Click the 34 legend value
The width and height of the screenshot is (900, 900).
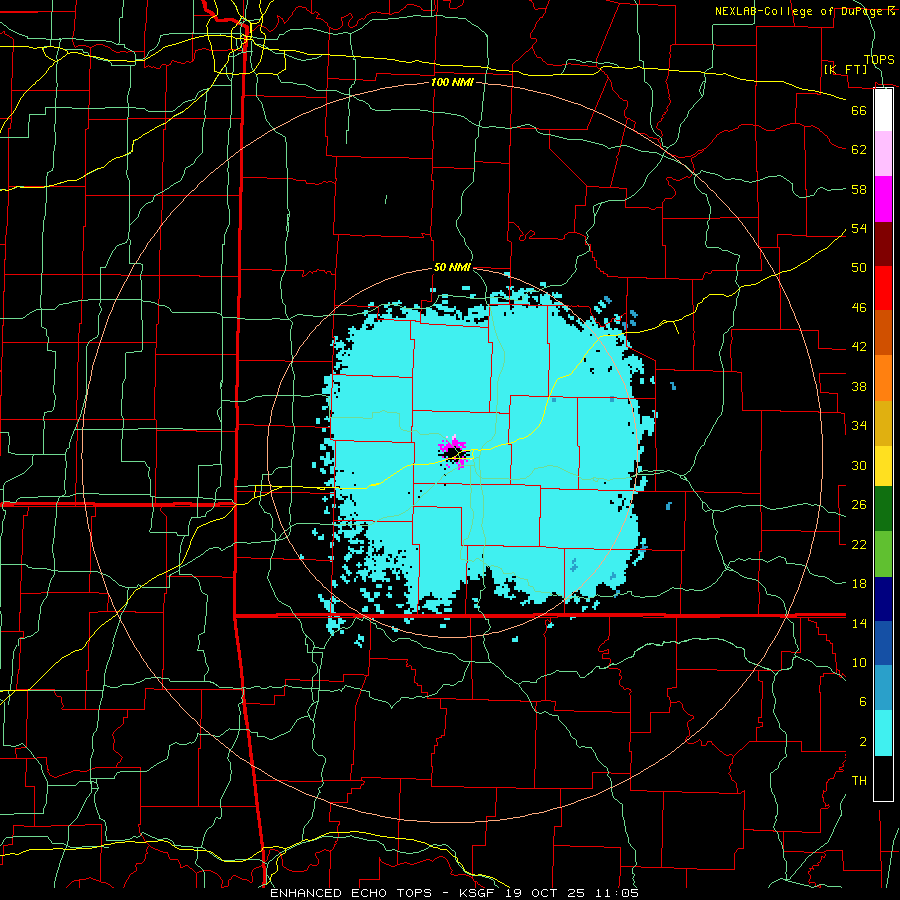[859, 426]
